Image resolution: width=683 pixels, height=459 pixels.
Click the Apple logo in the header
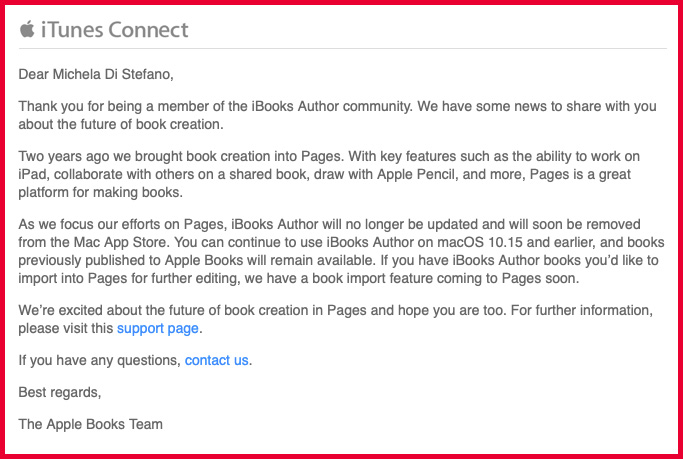coord(27,29)
